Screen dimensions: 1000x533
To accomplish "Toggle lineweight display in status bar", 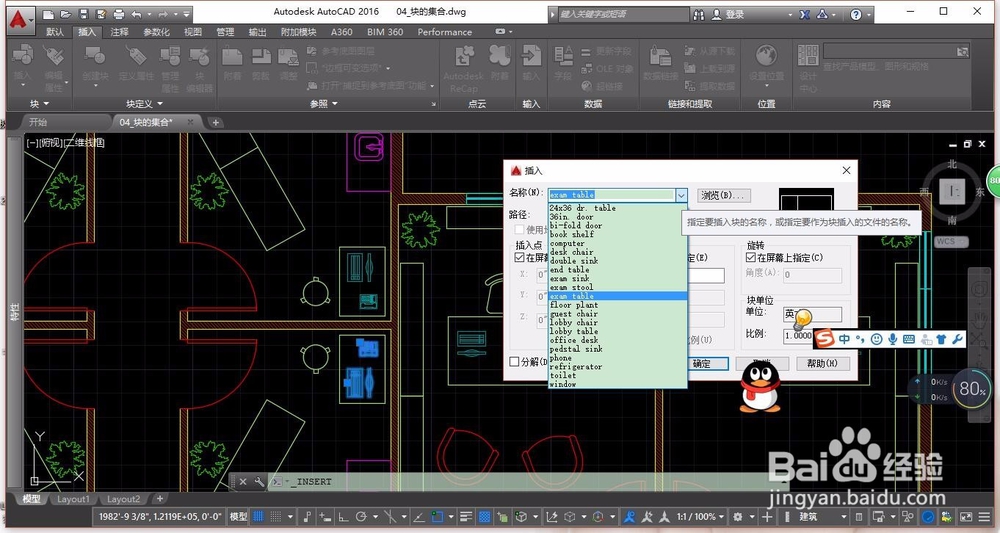I will coord(466,516).
